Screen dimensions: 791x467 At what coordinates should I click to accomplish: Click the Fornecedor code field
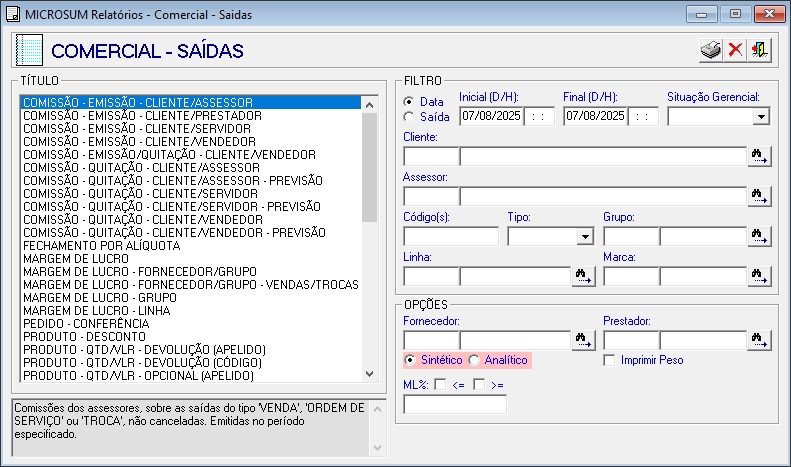pos(431,340)
